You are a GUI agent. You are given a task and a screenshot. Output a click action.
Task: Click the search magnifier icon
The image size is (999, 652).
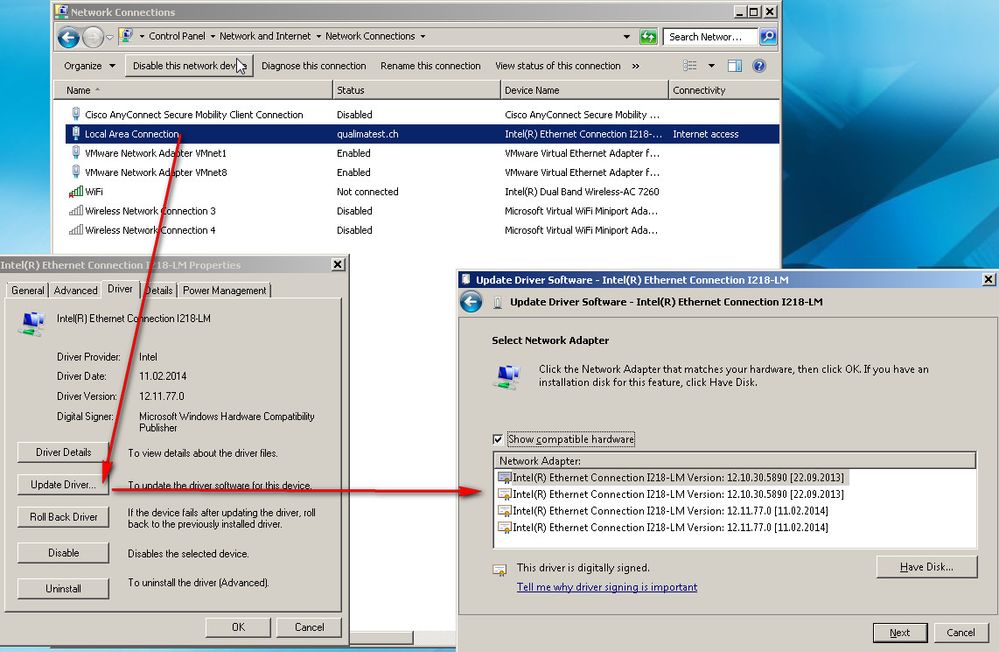tap(768, 37)
